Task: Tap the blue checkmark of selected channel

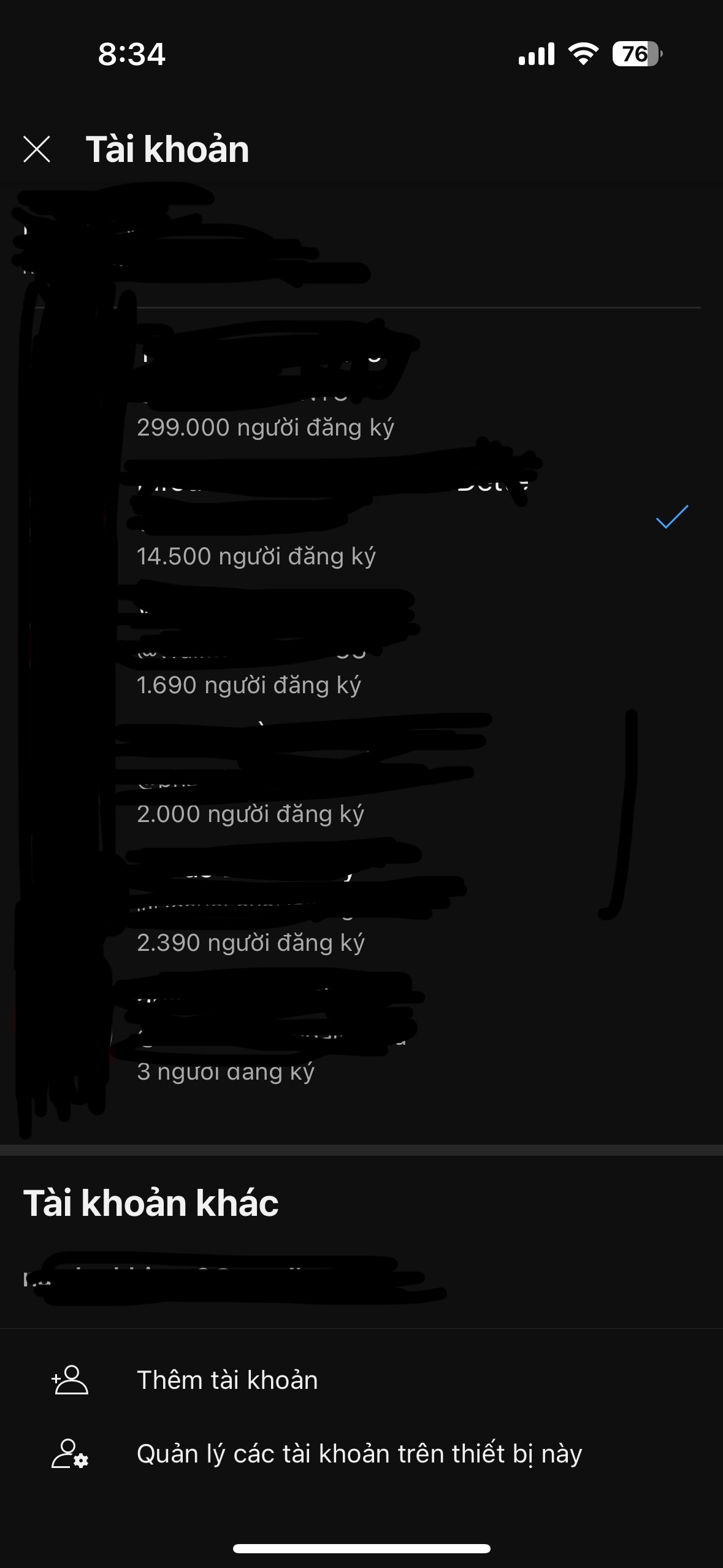Action: click(x=672, y=517)
